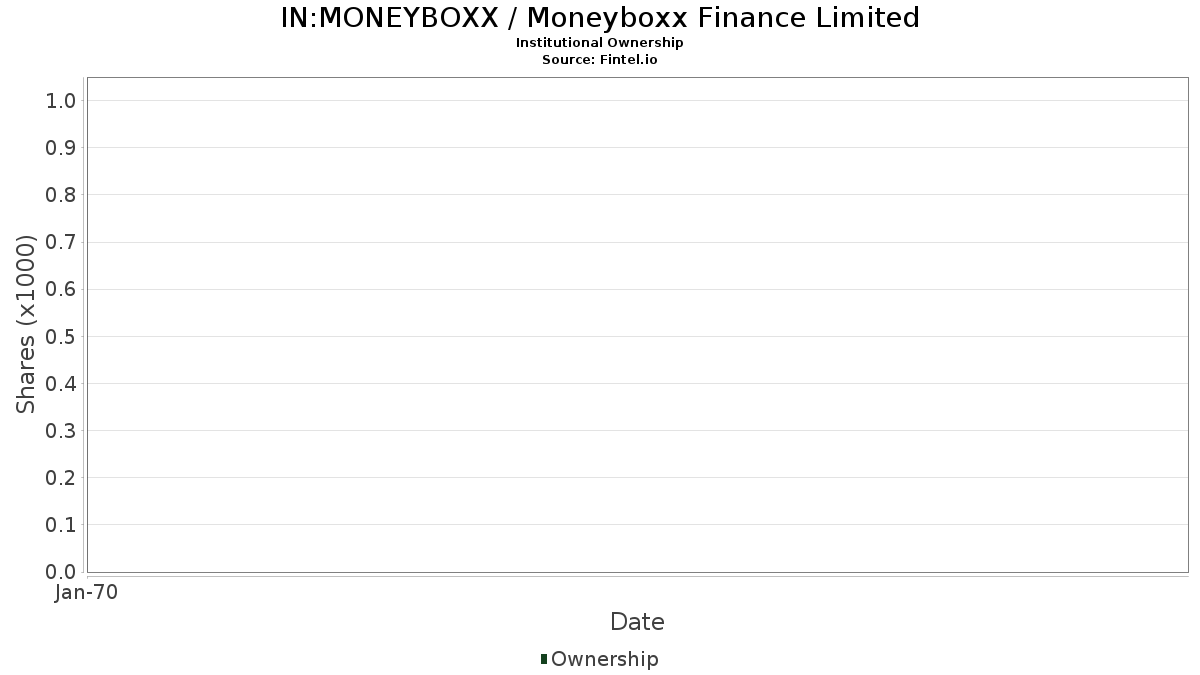The height and width of the screenshot is (675, 1200).
Task: Choose the 0.3 y-axis tick label
Action: (61, 431)
